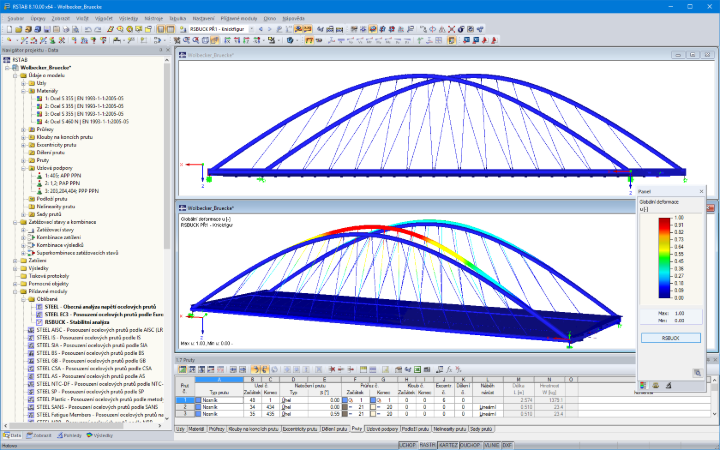The height and width of the screenshot is (450, 720).
Task: Switch to the Uzlové podpory table tab
Action: click(x=382, y=429)
